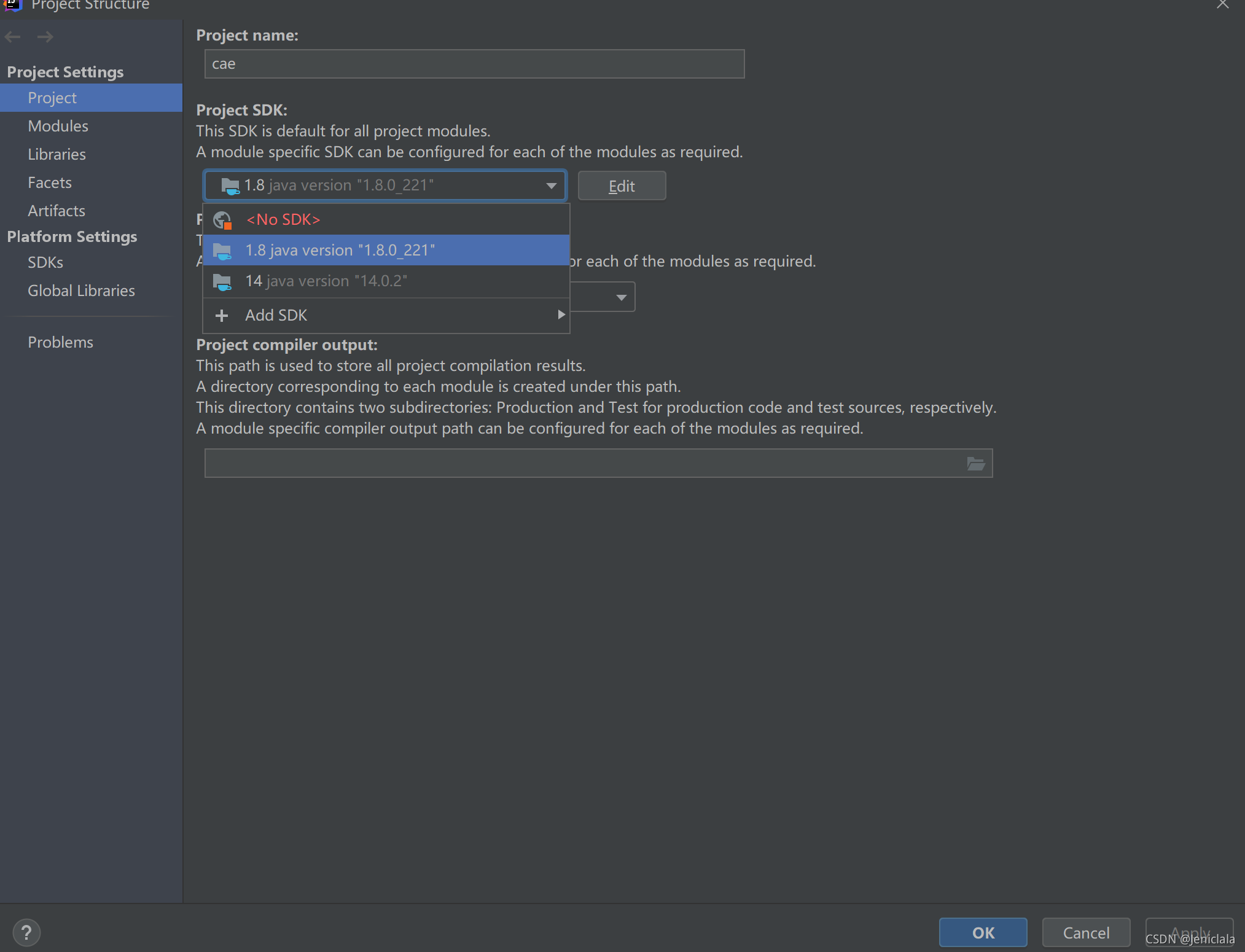Open the help question mark icon

(x=27, y=932)
